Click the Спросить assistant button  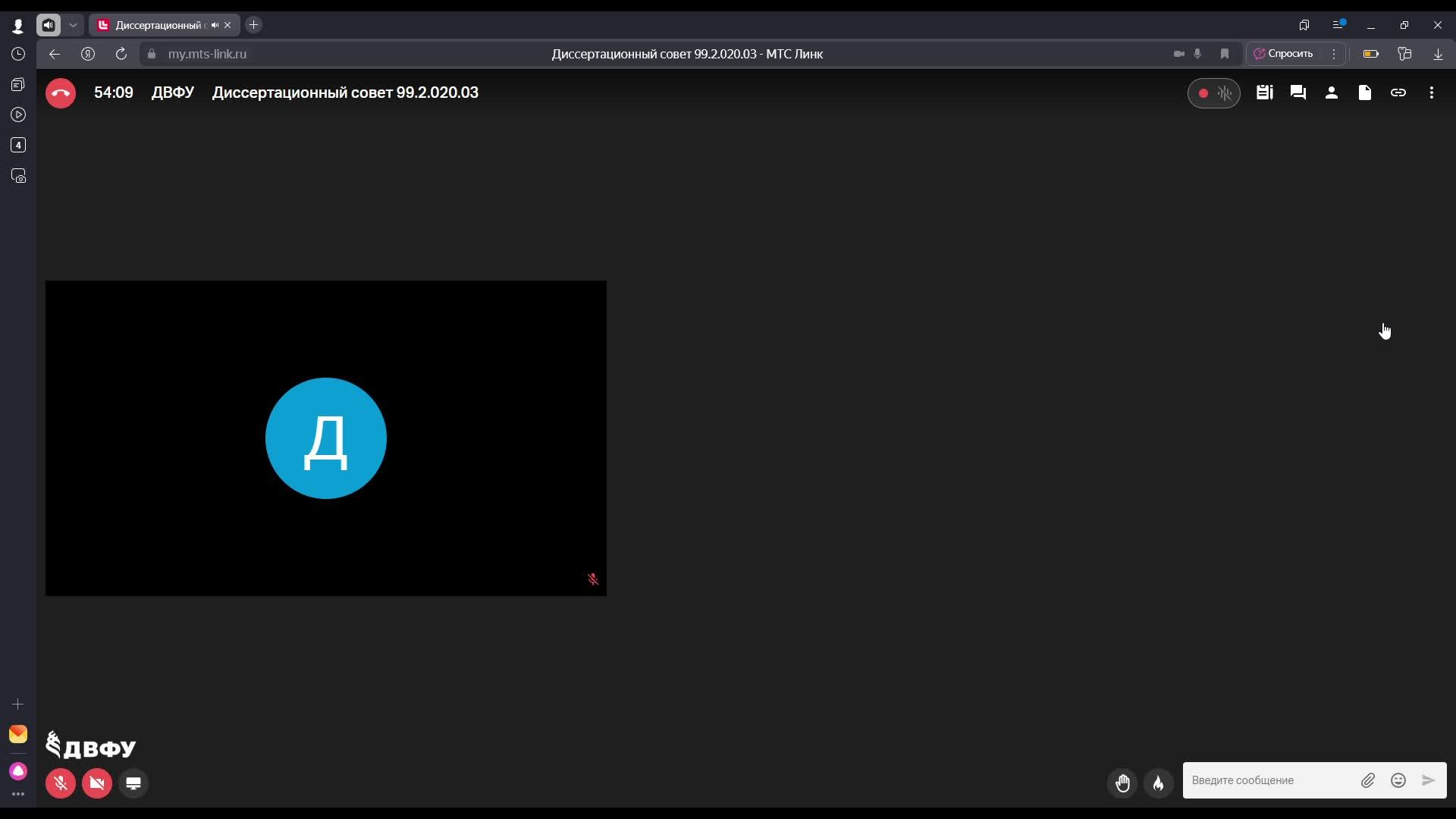click(1283, 54)
